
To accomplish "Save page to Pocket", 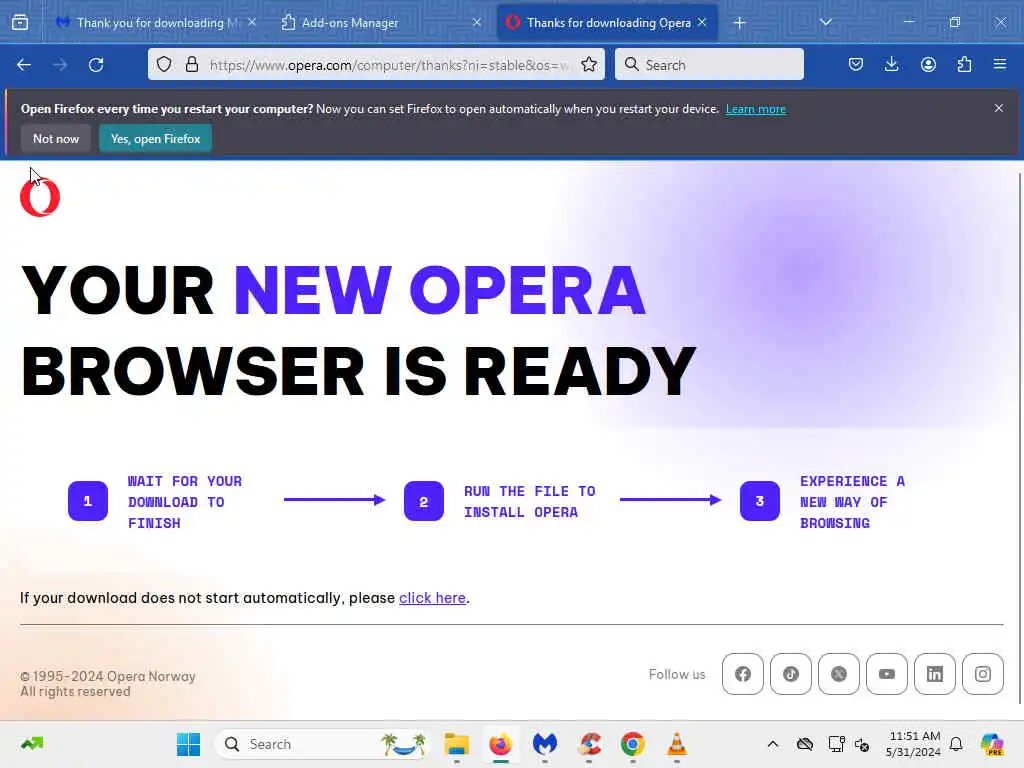I will coord(856,65).
